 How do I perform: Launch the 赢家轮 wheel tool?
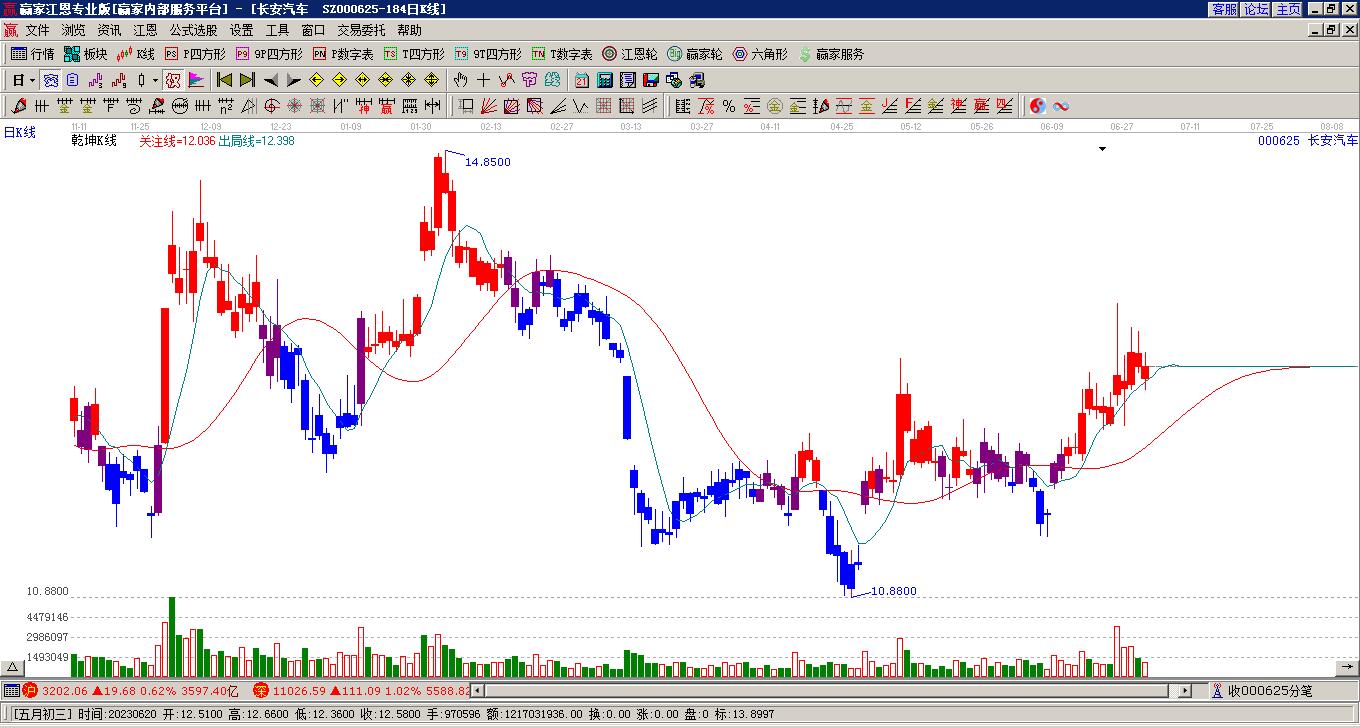pos(695,54)
